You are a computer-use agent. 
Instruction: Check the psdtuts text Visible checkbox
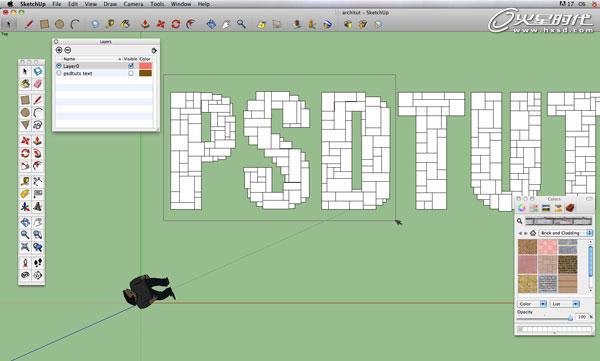(131, 73)
